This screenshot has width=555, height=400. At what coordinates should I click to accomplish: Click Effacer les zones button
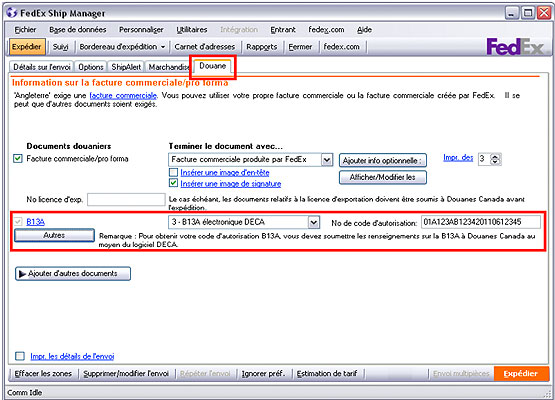point(43,373)
